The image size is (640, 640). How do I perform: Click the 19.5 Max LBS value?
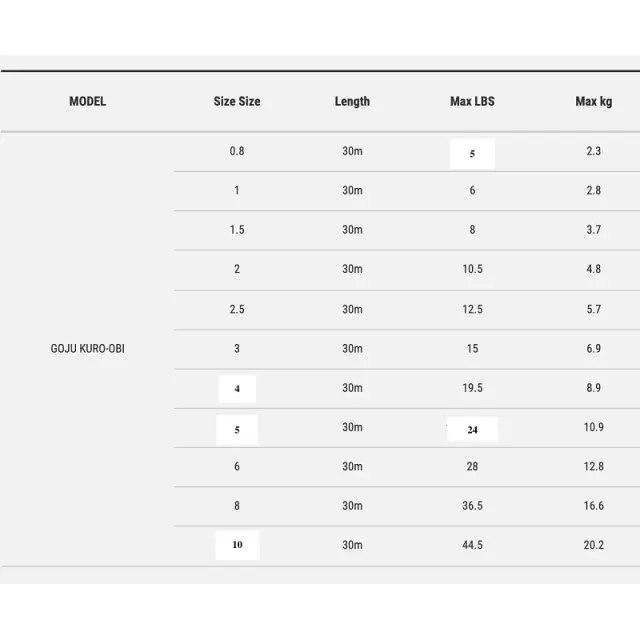point(472,388)
